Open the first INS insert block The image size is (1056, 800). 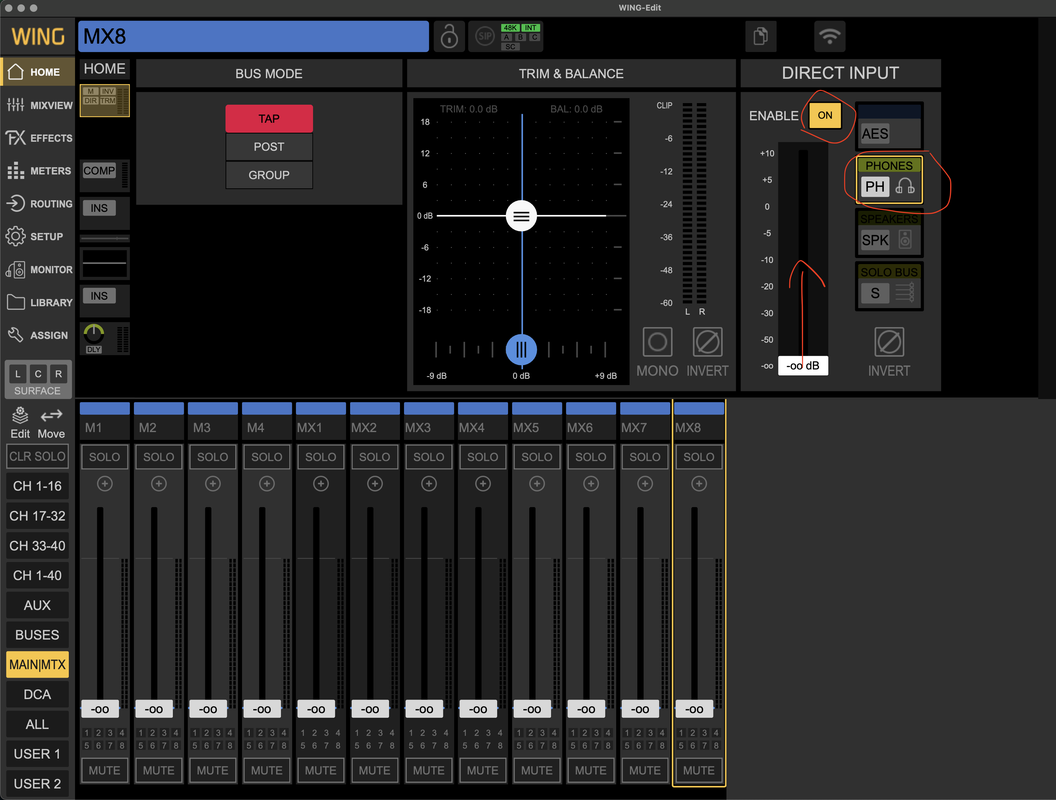104,212
